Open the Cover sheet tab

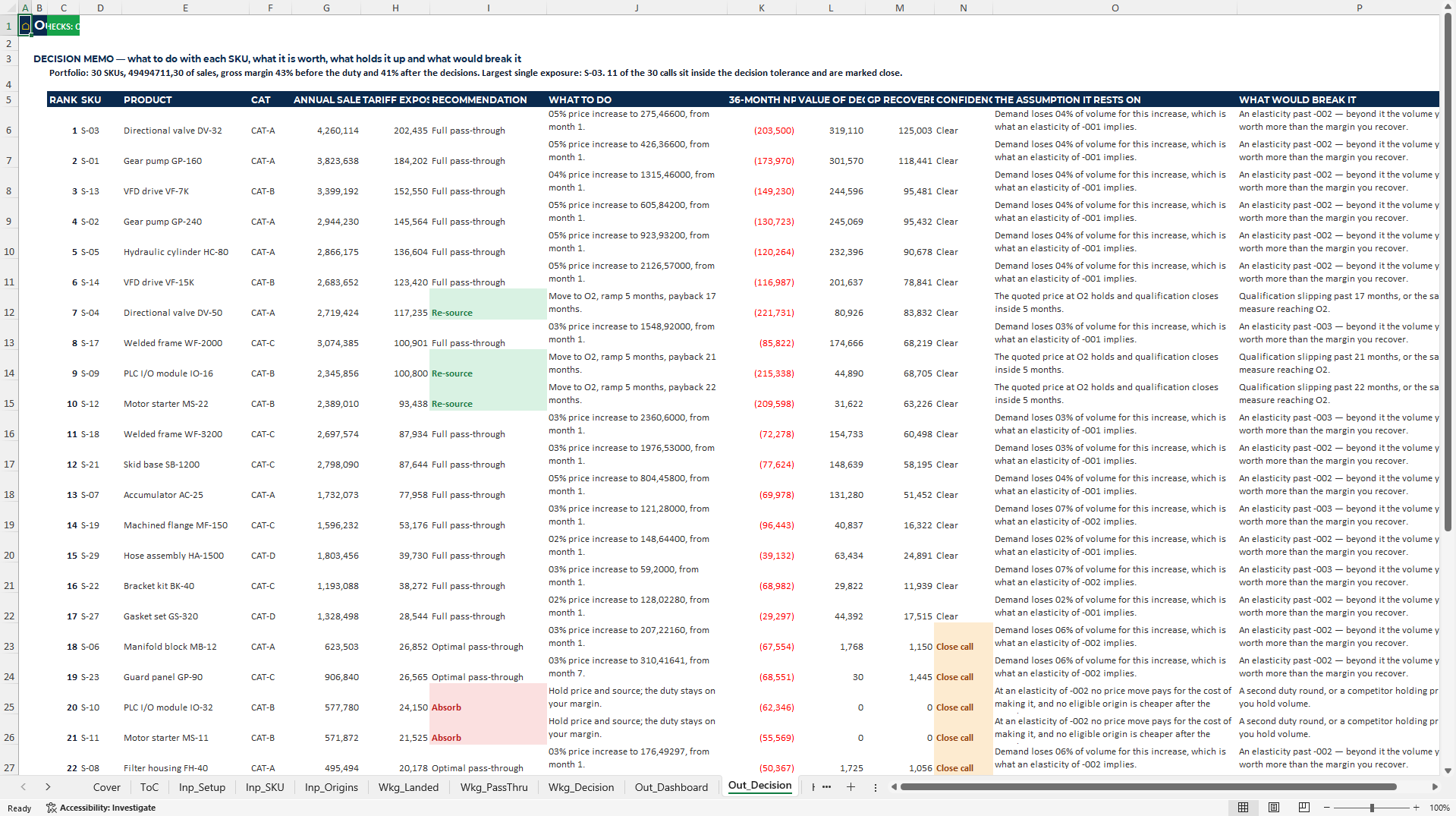(x=106, y=787)
